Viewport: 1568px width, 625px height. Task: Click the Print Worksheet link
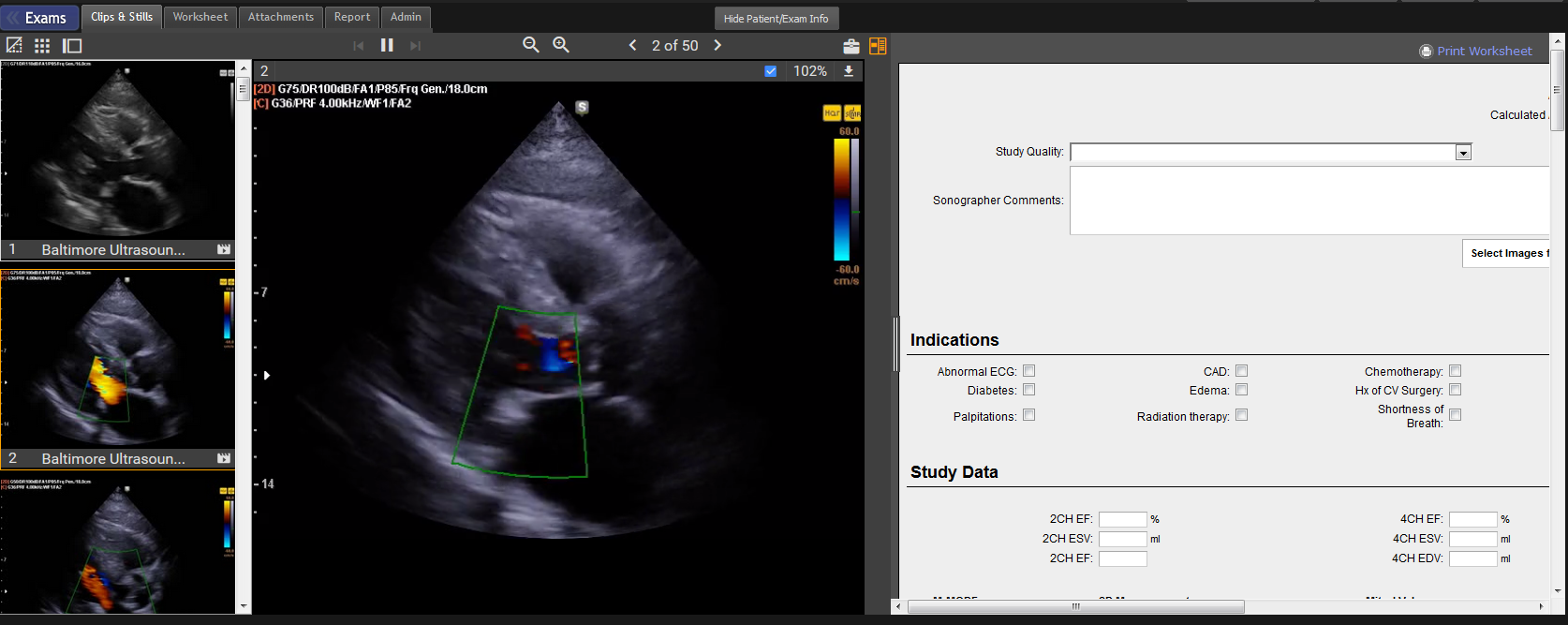coord(1484,52)
